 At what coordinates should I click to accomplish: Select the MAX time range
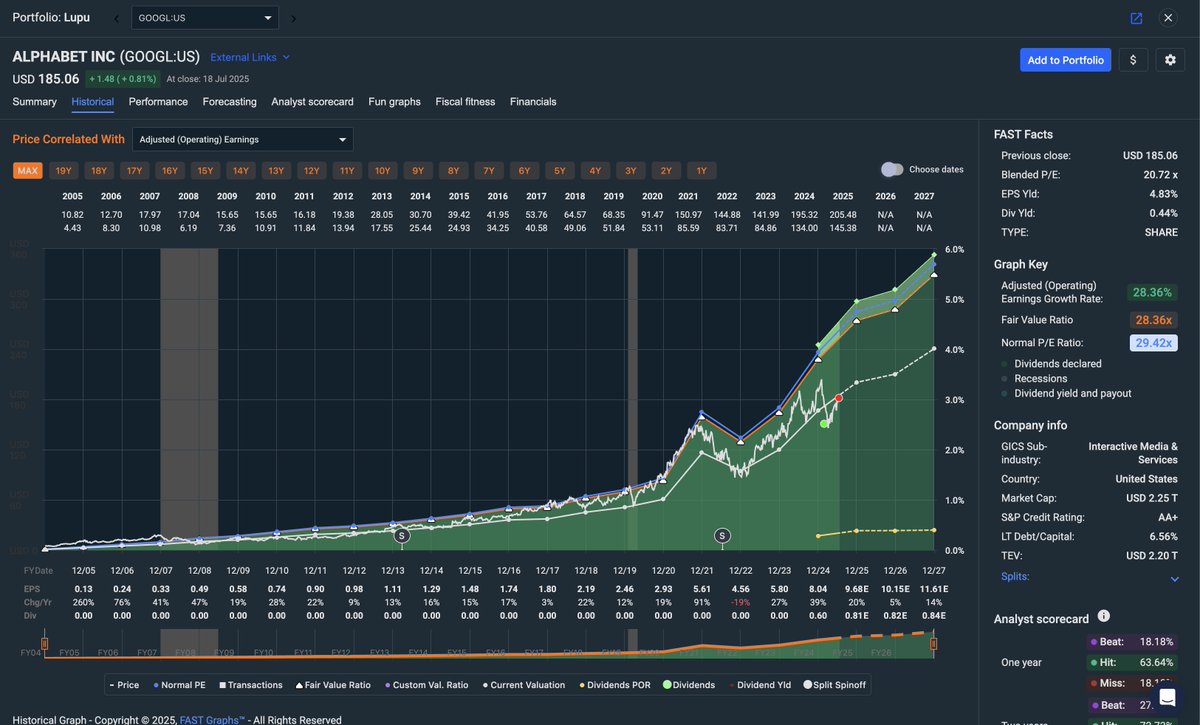pos(28,171)
